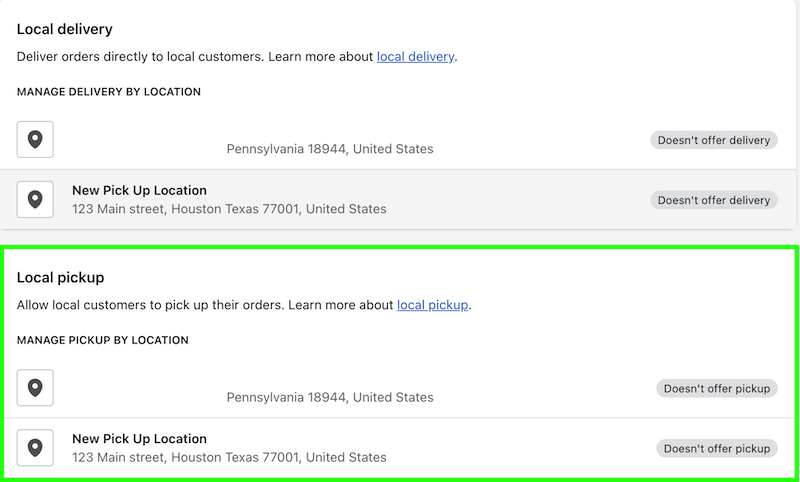The image size is (800, 482).
Task: Open the "local pickup" help link
Action: pyautogui.click(x=432, y=305)
